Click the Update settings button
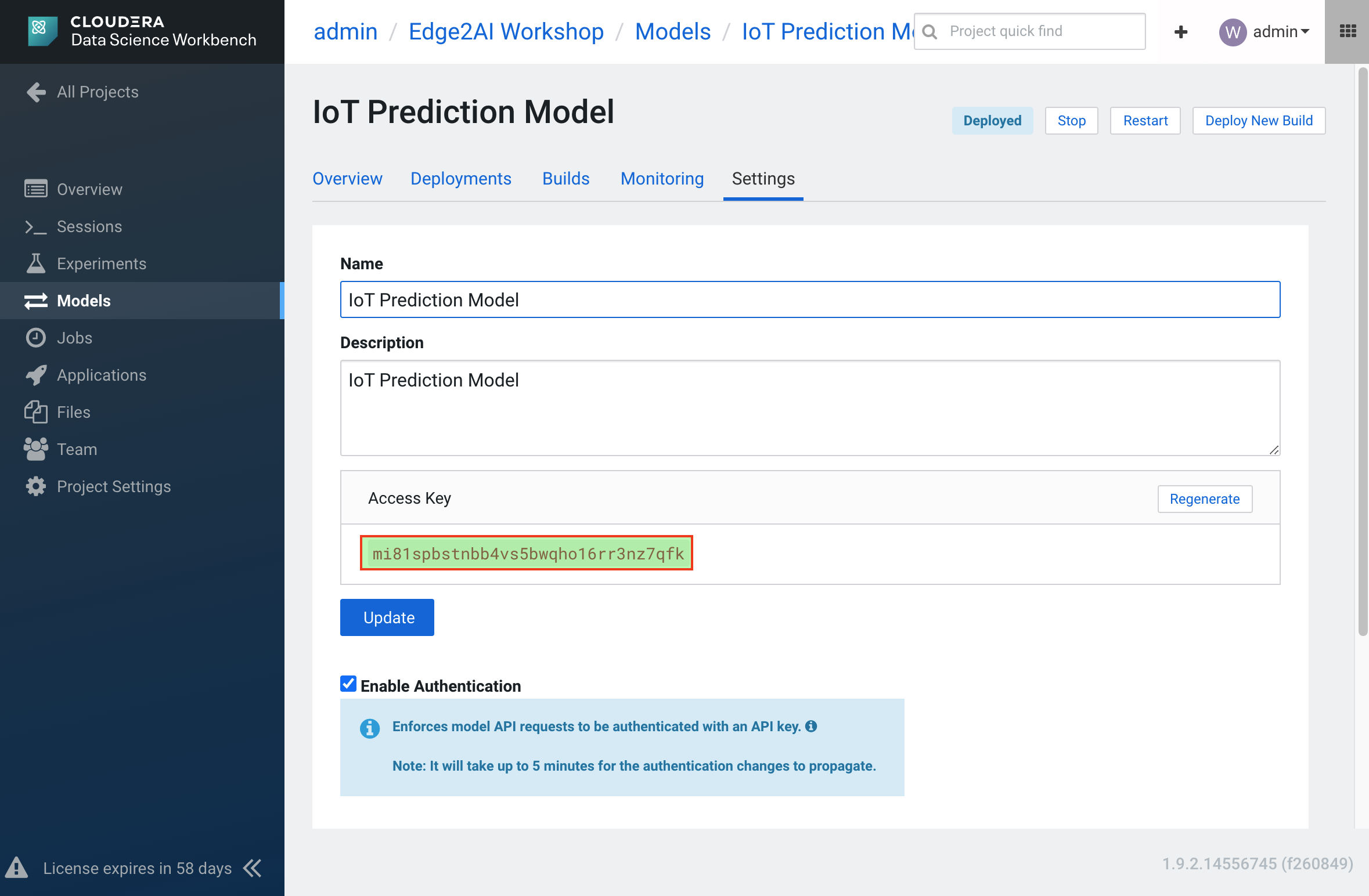 click(388, 617)
